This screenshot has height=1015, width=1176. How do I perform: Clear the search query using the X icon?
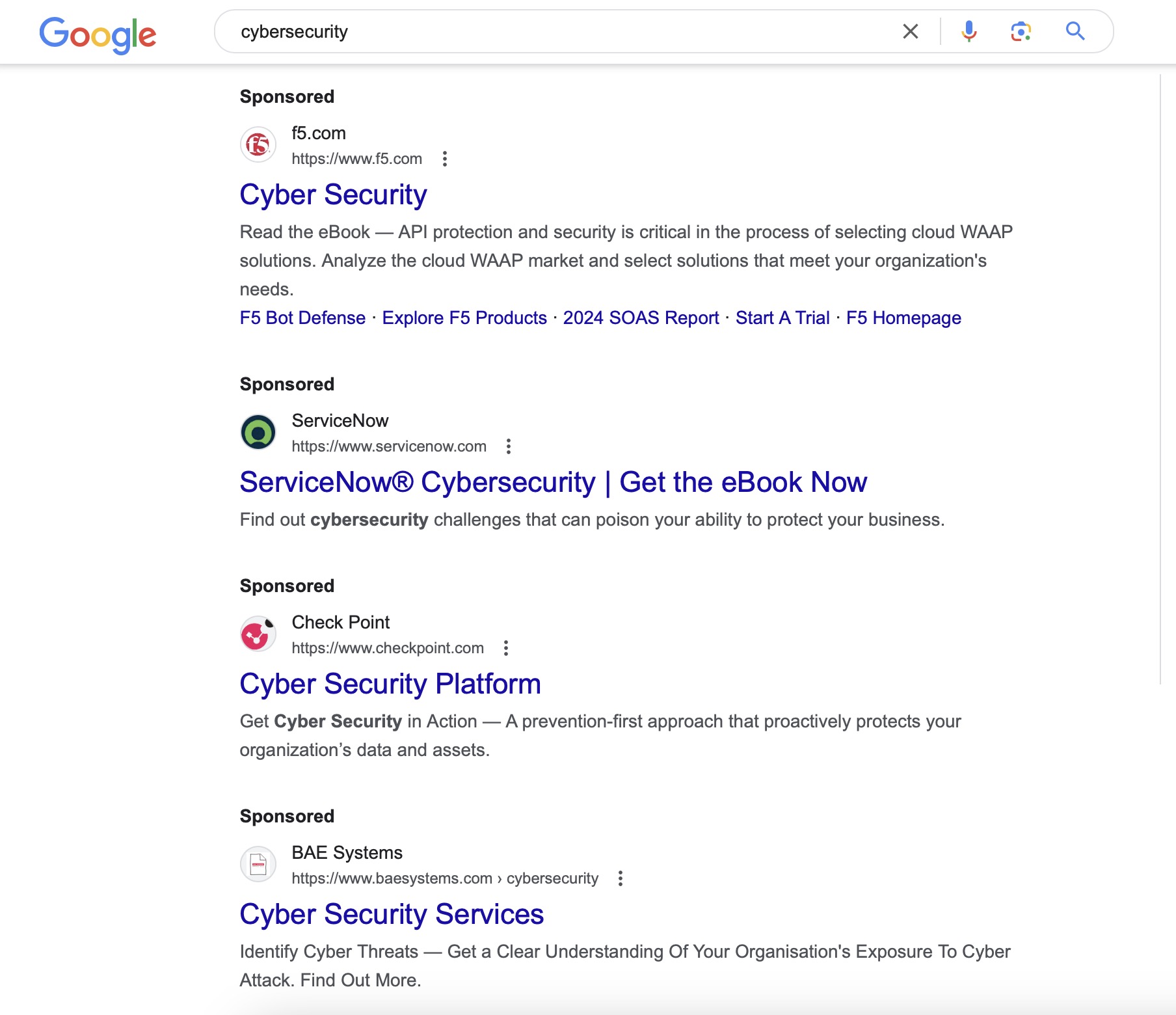pos(910,31)
